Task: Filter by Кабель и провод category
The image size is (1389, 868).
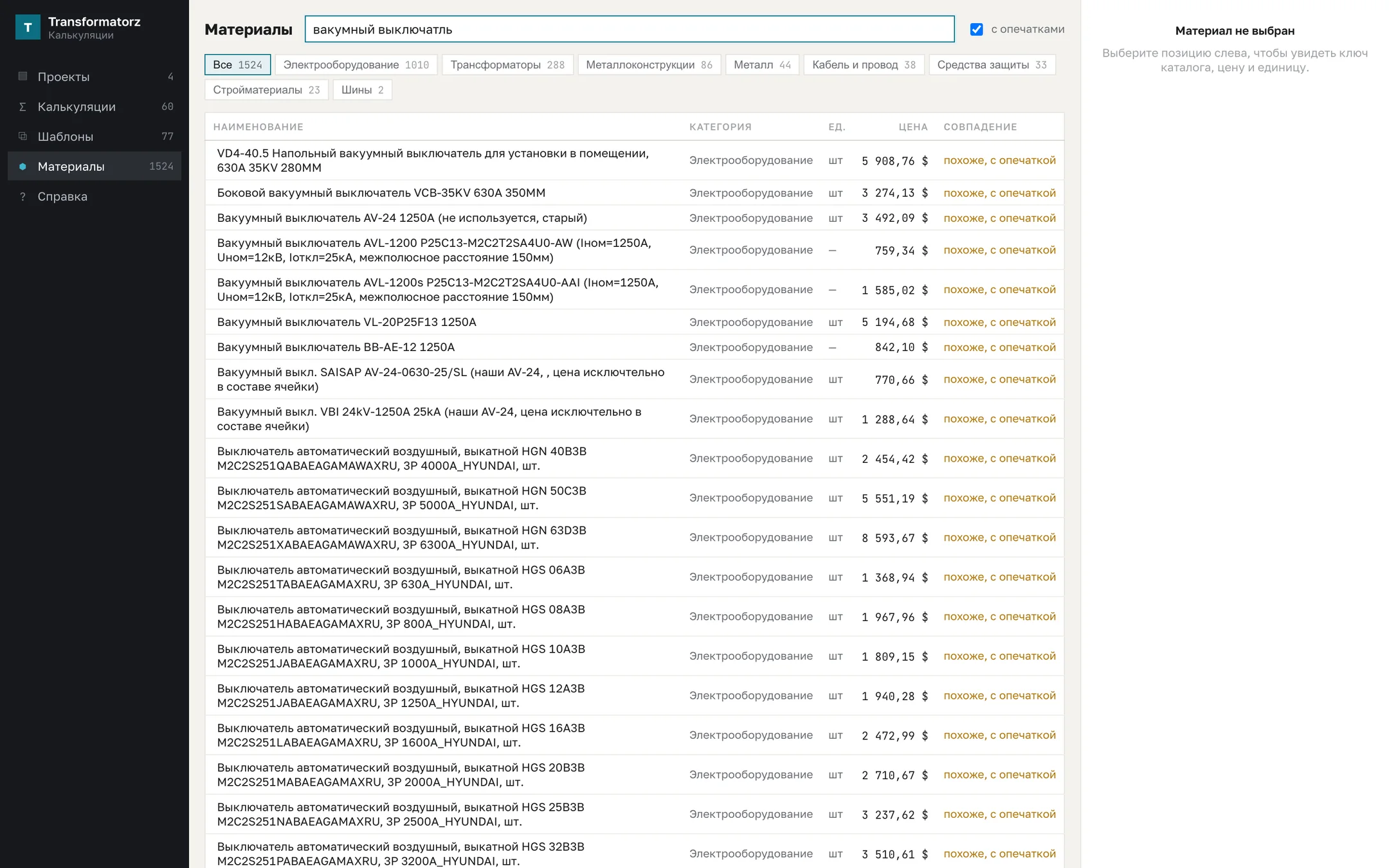Action: pos(864,65)
